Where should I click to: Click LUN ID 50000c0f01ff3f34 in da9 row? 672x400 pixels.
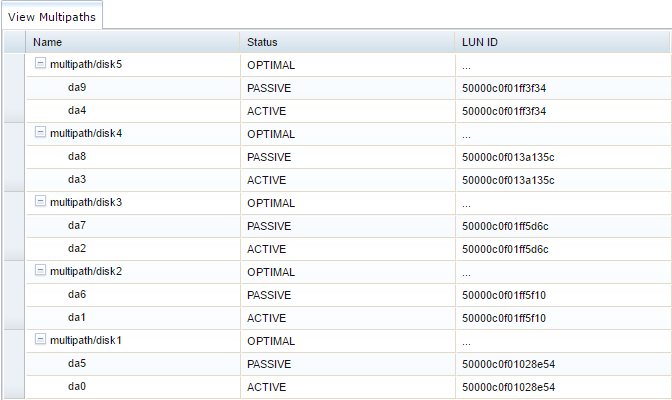pyautogui.click(x=504, y=88)
